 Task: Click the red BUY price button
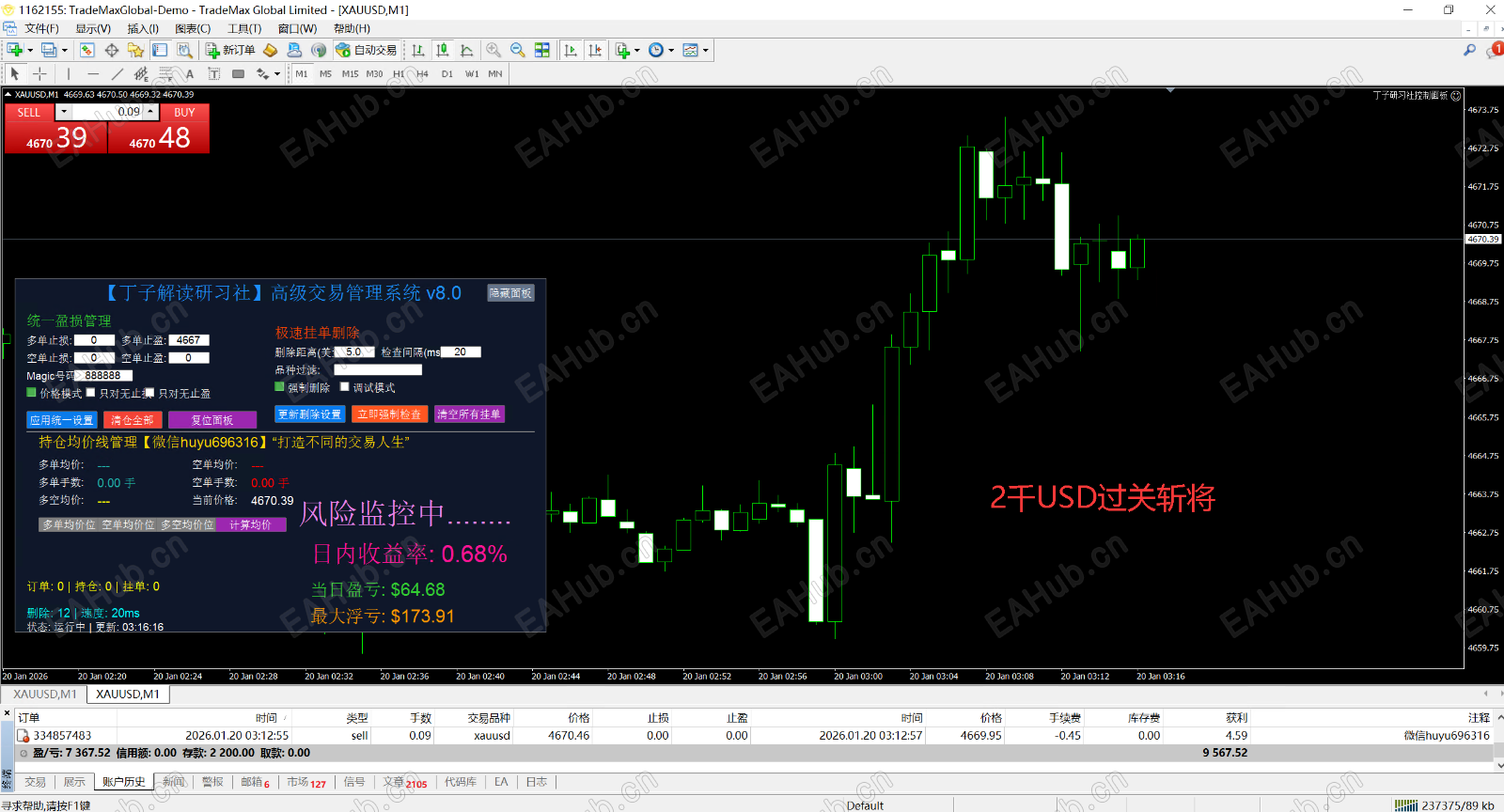(159, 137)
